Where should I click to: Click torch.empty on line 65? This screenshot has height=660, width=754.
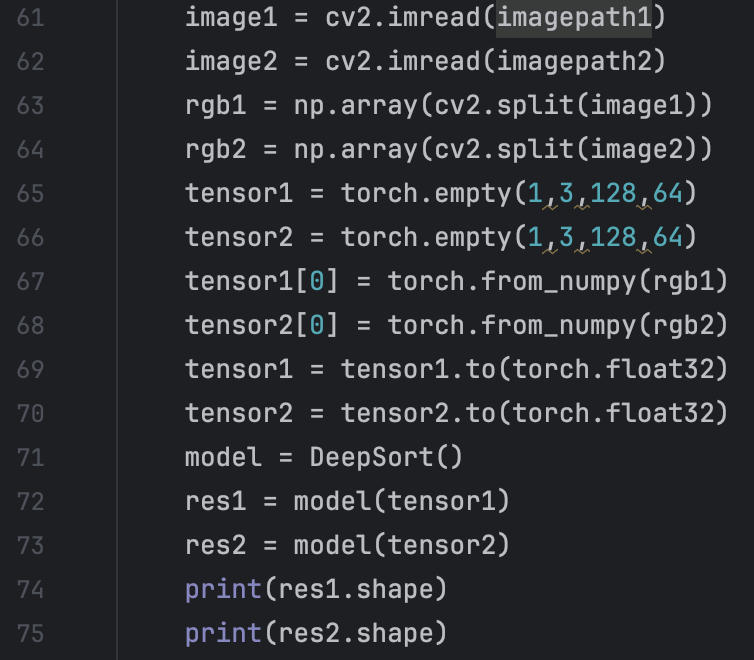click(426, 193)
